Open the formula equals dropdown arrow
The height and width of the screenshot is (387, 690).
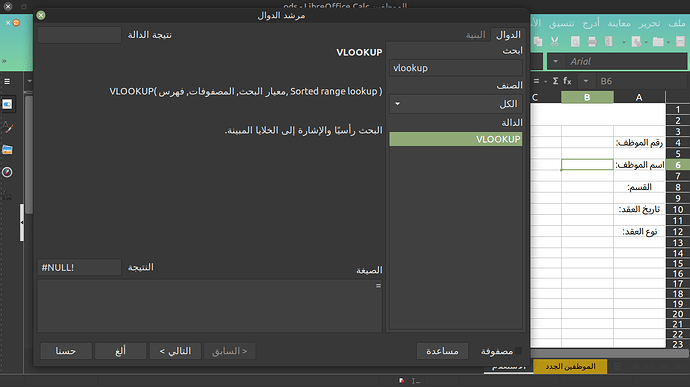[x=545, y=81]
